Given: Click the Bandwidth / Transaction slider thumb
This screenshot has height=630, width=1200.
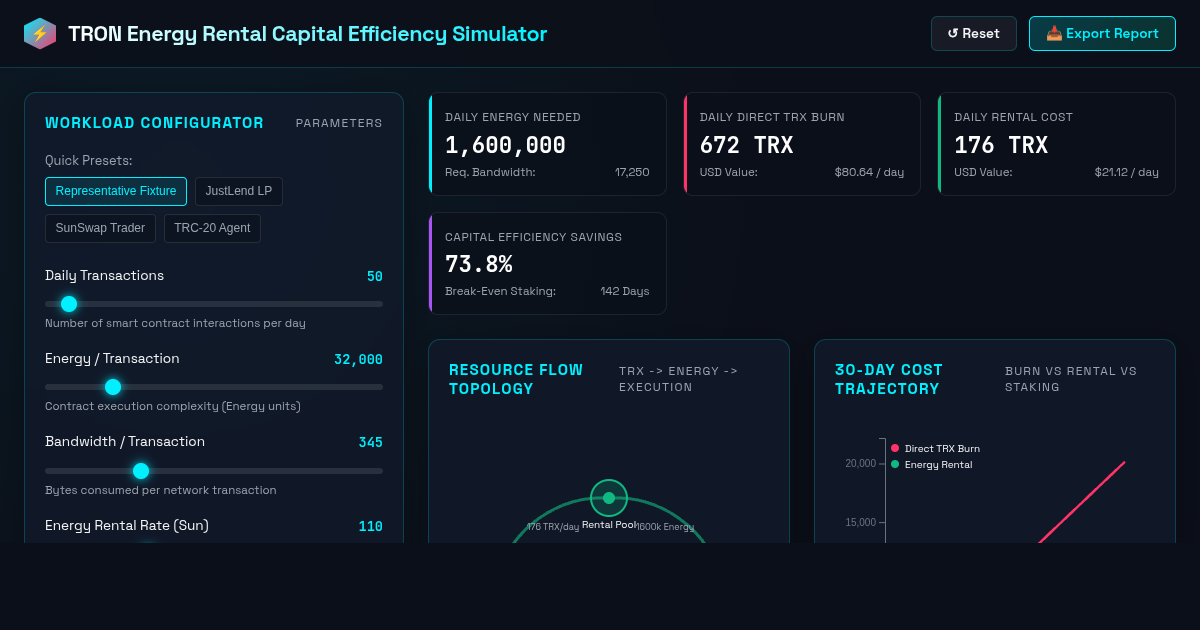Looking at the screenshot, I should coord(141,471).
